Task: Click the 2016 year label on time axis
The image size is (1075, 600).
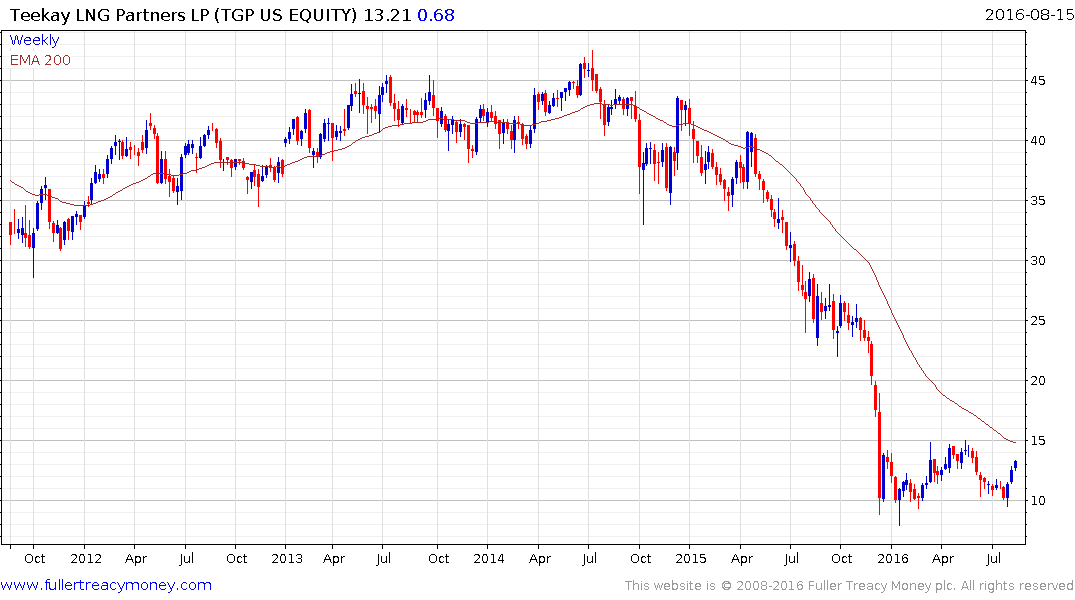Action: (x=892, y=558)
